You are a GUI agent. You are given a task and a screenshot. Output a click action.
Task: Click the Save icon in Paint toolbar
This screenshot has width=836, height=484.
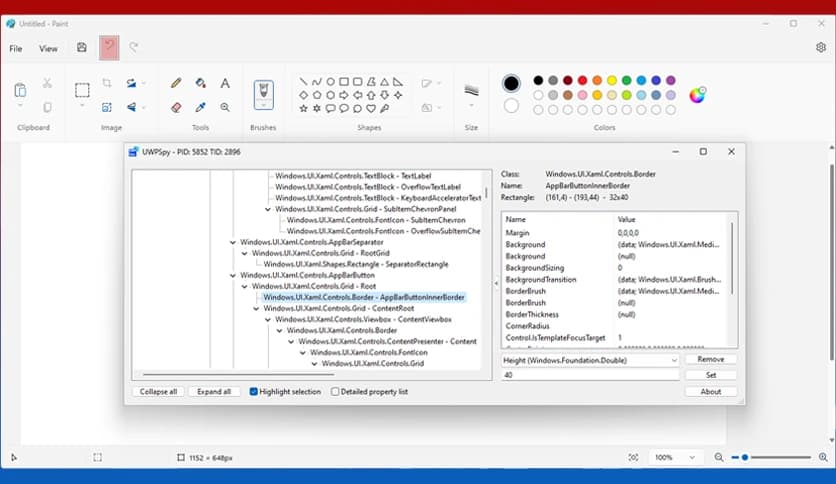tap(82, 47)
